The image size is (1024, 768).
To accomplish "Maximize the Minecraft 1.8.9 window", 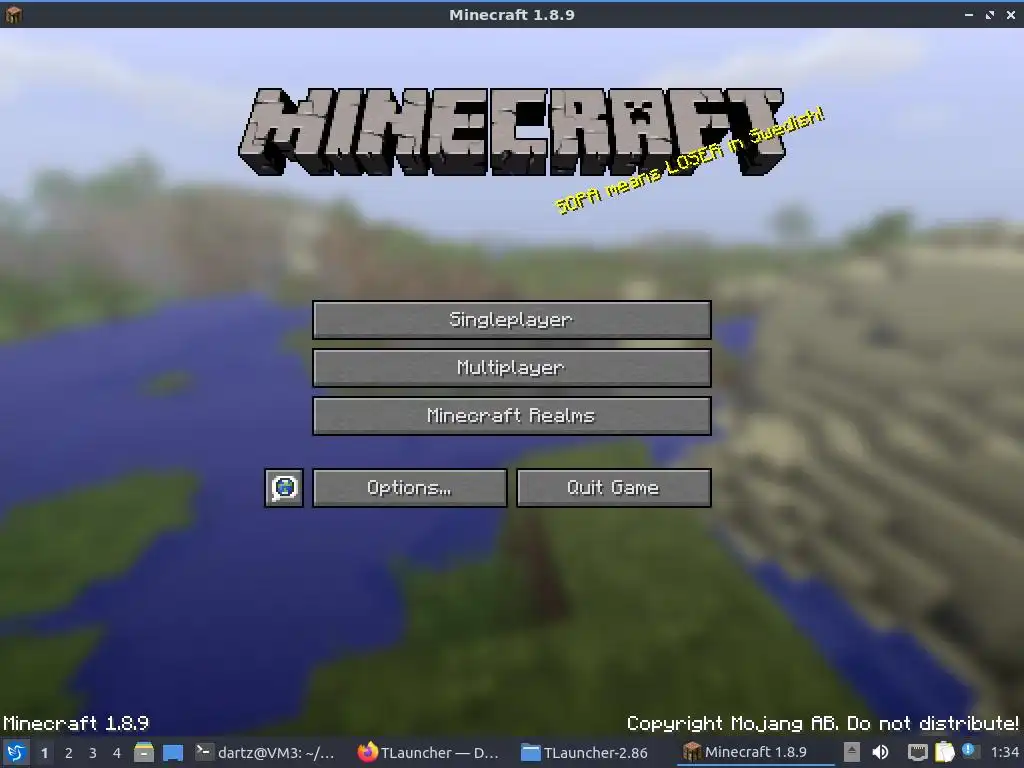I will (x=990, y=14).
